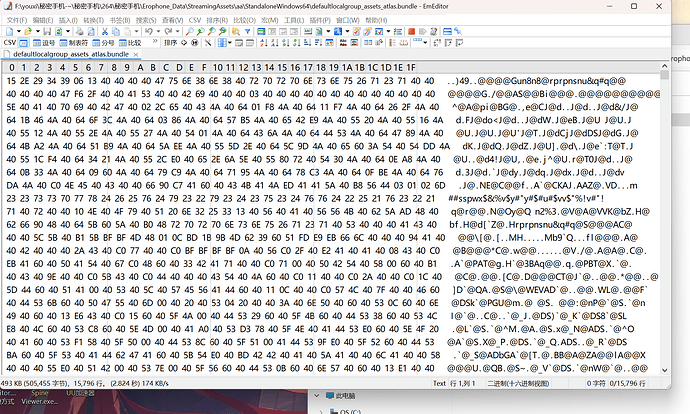The image size is (690, 414).
Task: Click the blue Filter funnel icon
Action: click(x=247, y=31)
